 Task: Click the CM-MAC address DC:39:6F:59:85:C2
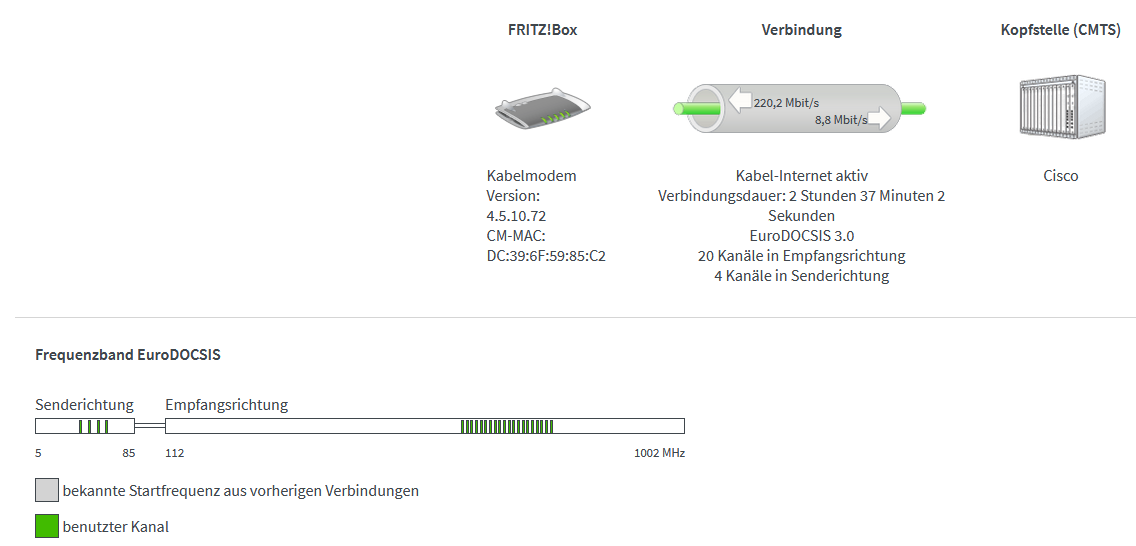(x=546, y=256)
